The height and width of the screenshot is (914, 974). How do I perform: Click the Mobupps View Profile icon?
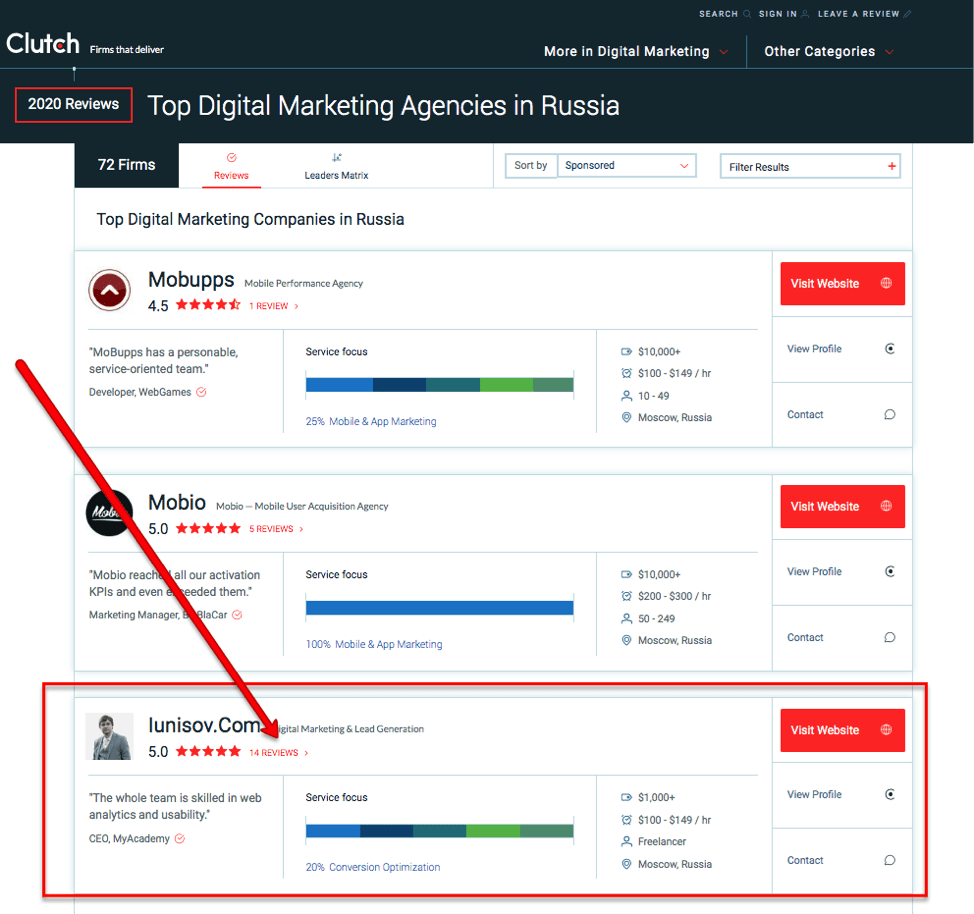(890, 349)
